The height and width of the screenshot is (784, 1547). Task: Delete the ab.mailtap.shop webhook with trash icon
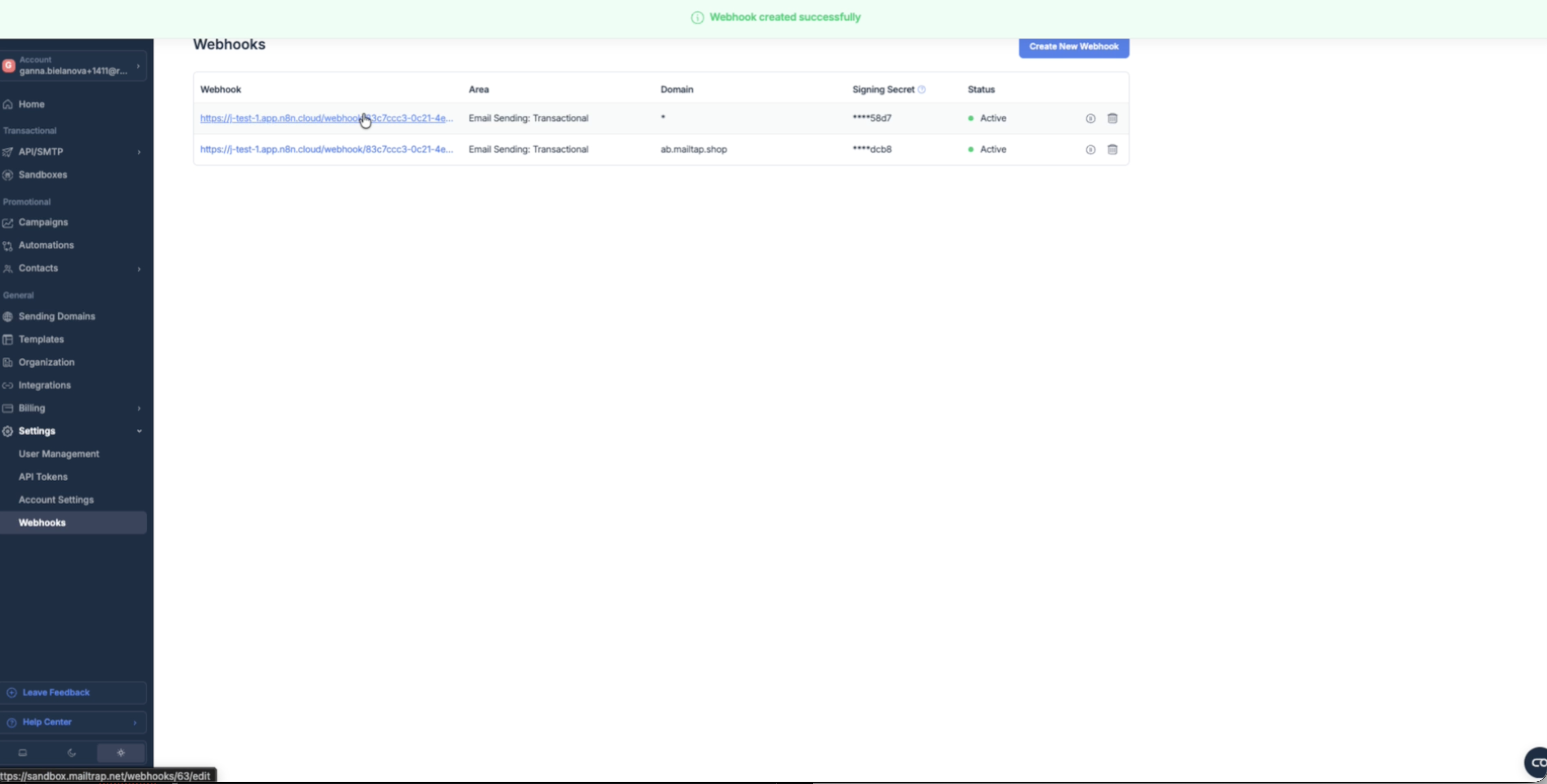point(1112,149)
